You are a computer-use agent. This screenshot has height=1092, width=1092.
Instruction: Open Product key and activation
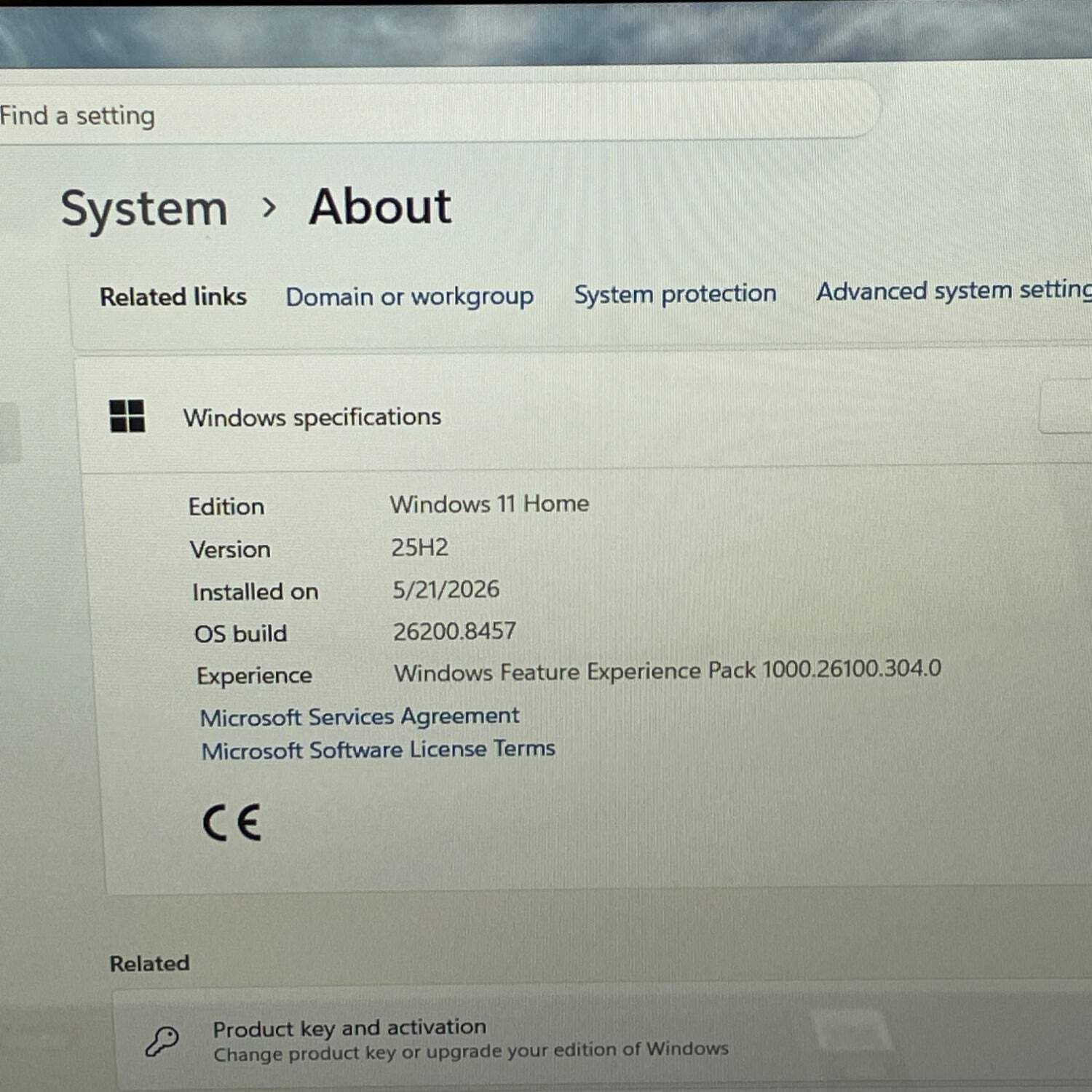[604, 1039]
